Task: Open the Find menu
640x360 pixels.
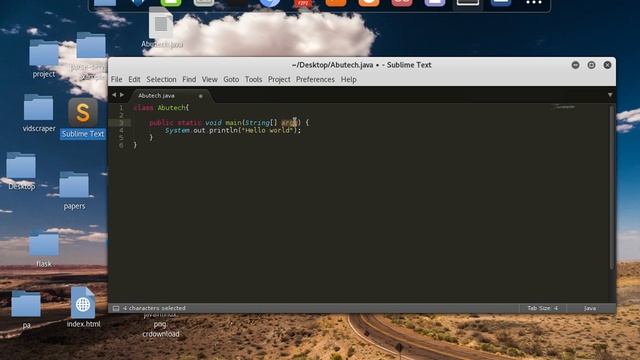Action: coord(189,79)
